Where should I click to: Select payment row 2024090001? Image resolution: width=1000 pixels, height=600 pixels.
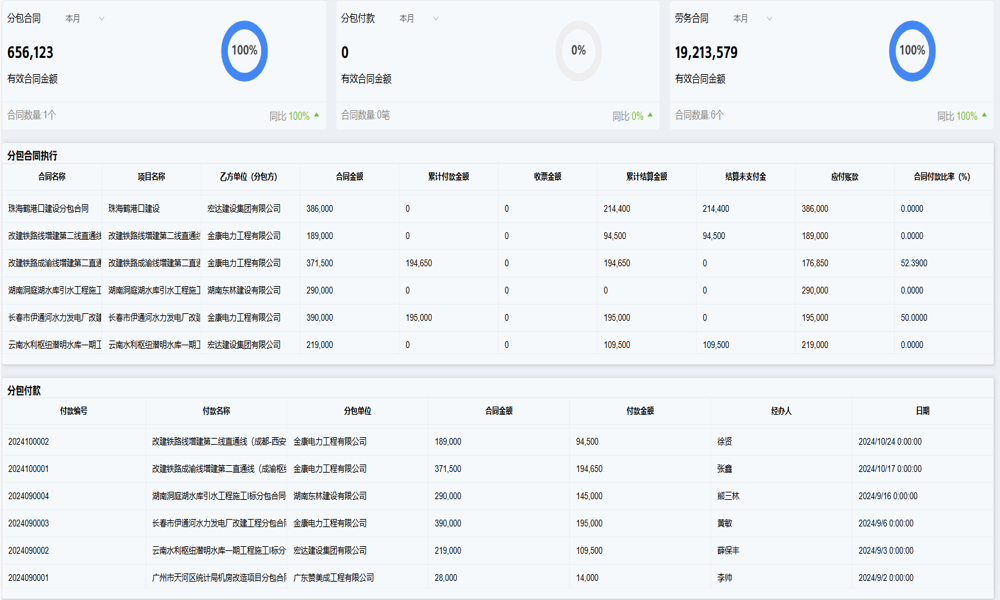(x=29, y=578)
